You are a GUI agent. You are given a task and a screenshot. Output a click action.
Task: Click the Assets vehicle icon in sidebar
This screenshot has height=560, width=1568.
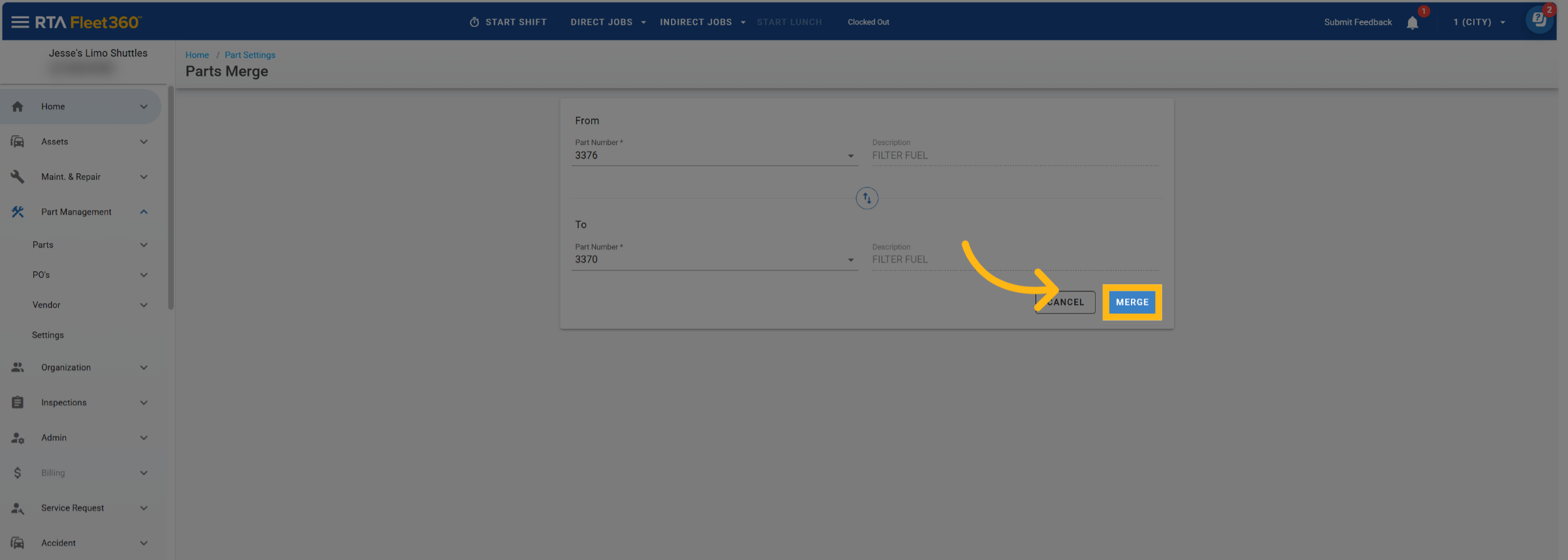click(x=18, y=142)
